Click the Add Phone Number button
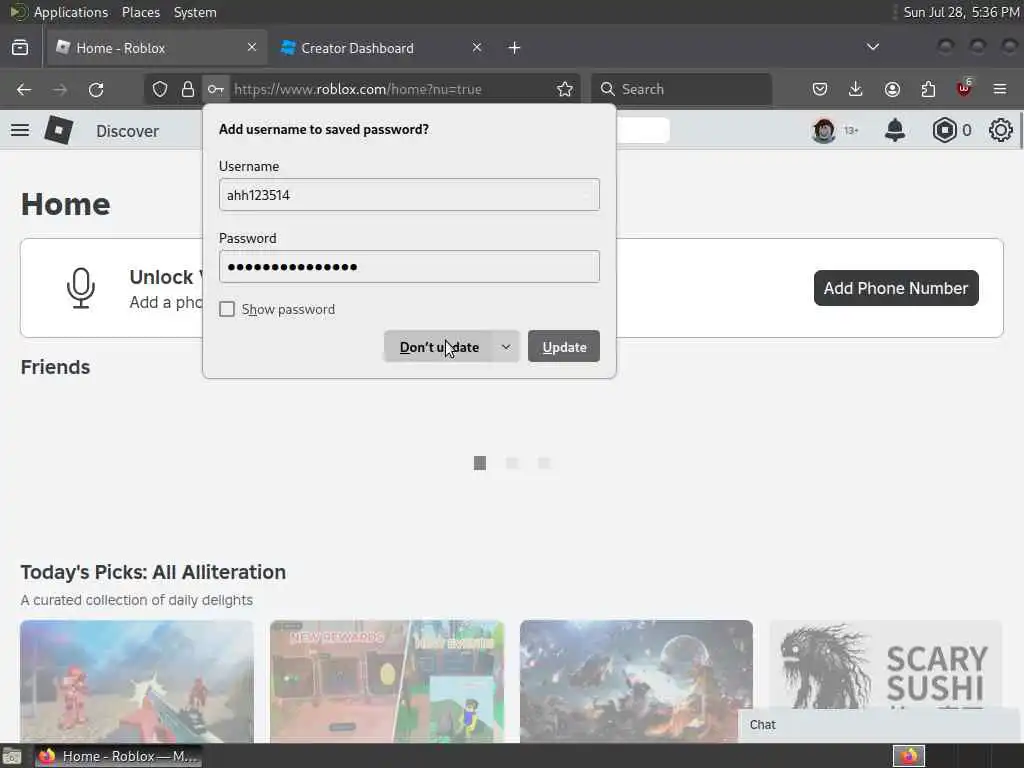1024x768 pixels. [896, 288]
